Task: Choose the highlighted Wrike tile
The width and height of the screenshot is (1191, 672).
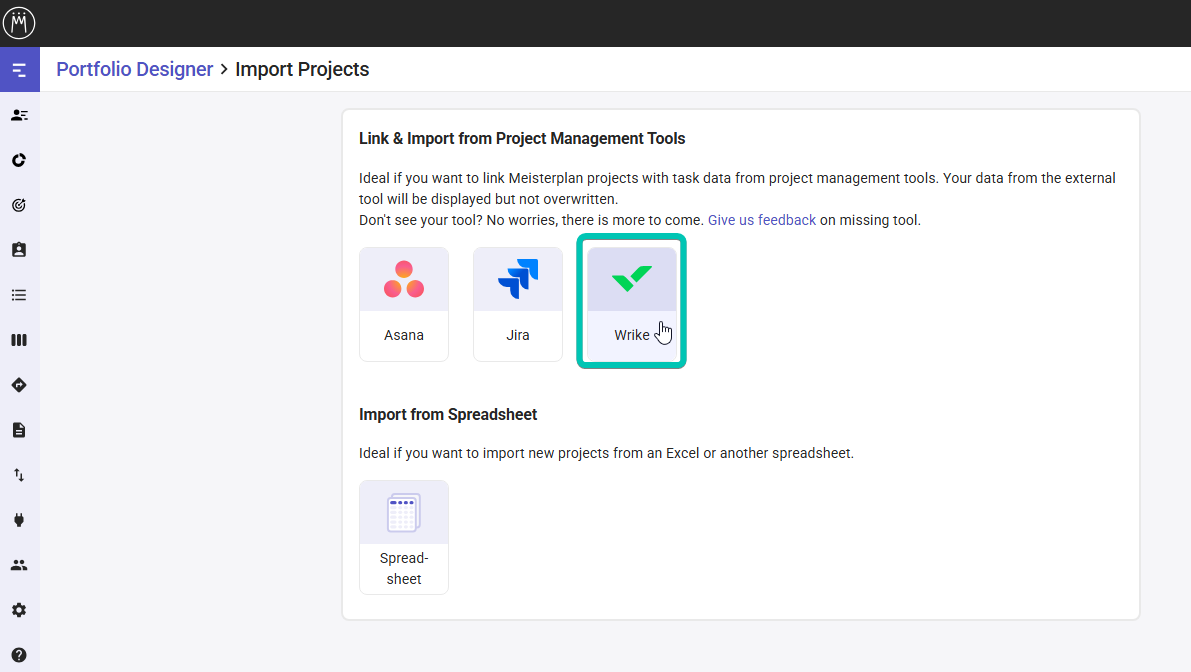Action: pyautogui.click(x=631, y=300)
